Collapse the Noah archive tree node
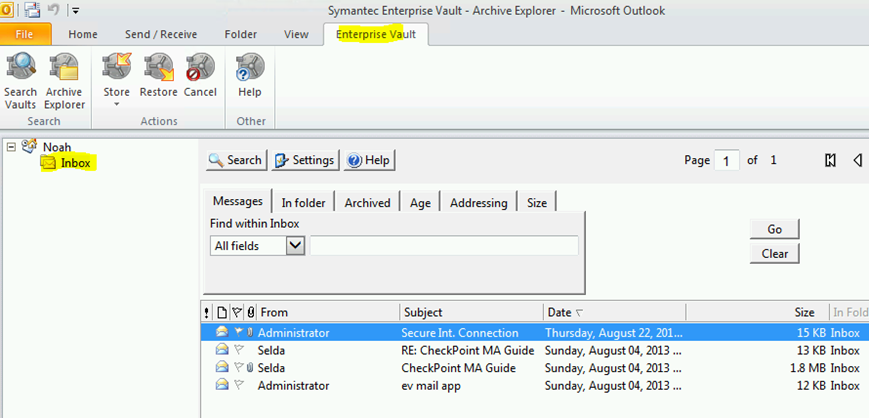The width and height of the screenshot is (869, 418). 11,147
